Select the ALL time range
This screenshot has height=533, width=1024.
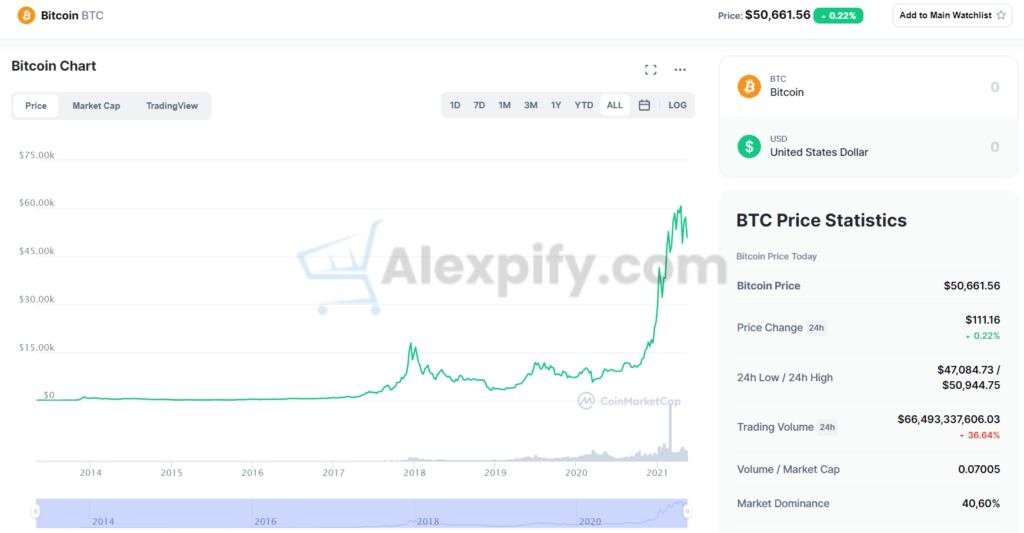[x=614, y=105]
